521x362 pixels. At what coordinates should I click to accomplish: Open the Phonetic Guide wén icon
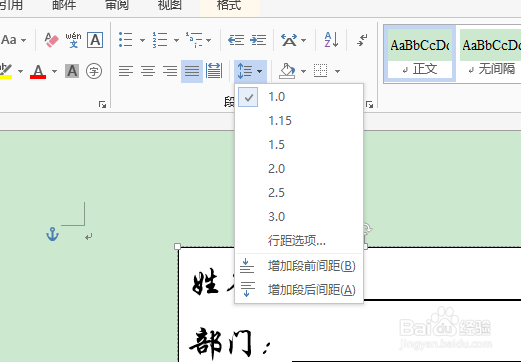click(x=73, y=40)
